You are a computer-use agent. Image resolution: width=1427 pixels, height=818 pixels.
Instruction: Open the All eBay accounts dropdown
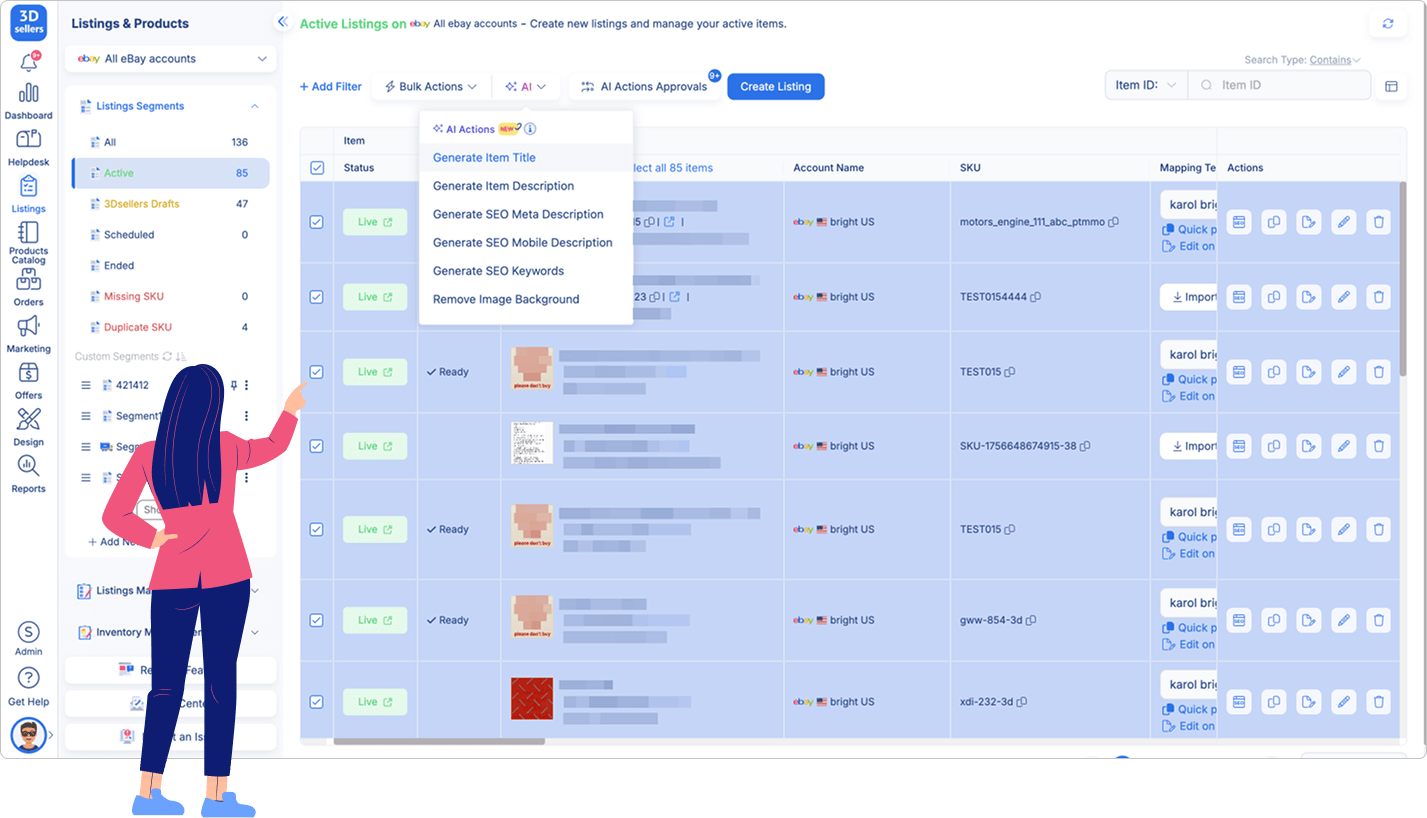coord(171,59)
